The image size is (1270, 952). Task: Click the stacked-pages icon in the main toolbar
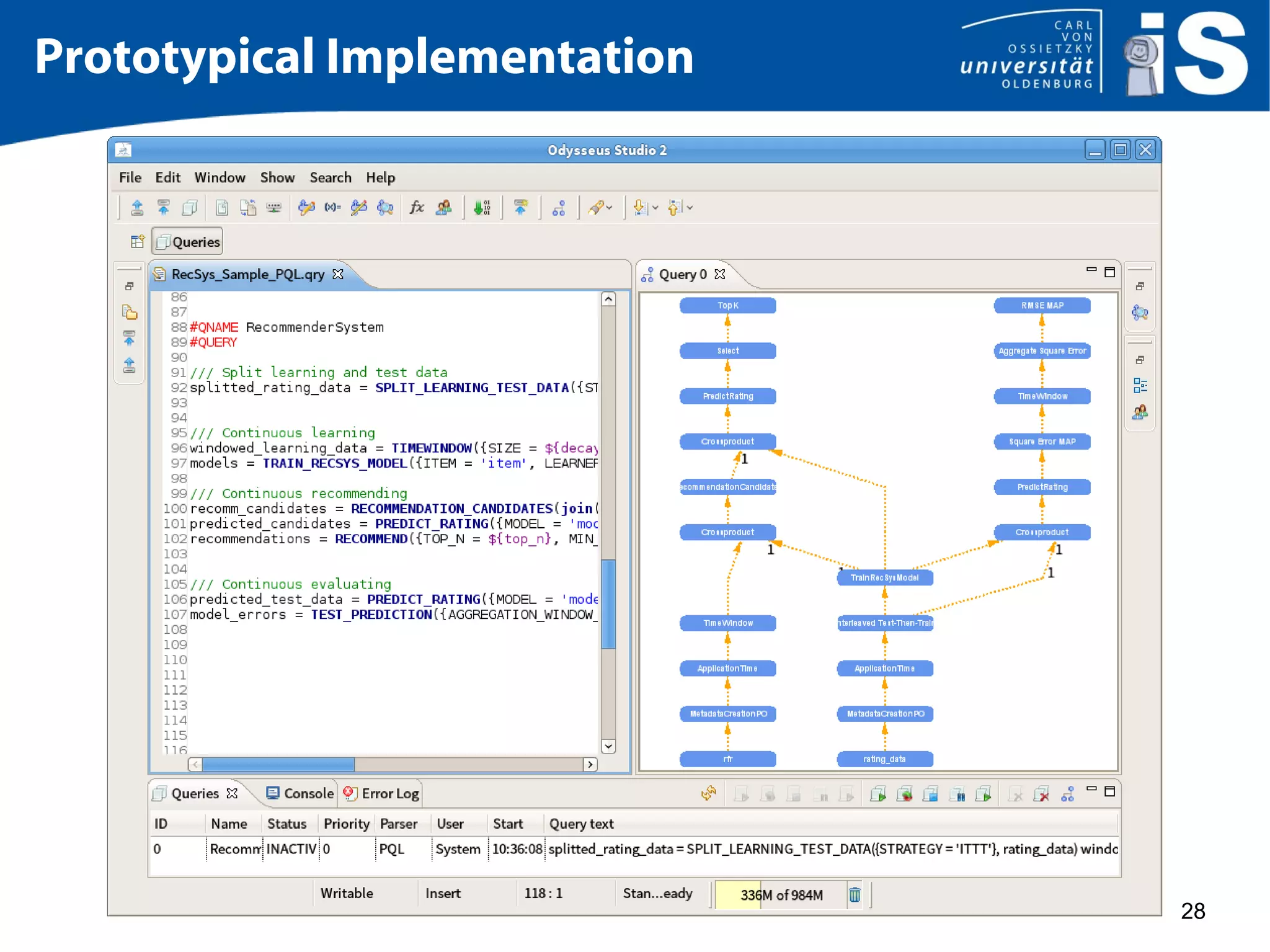tap(190, 208)
